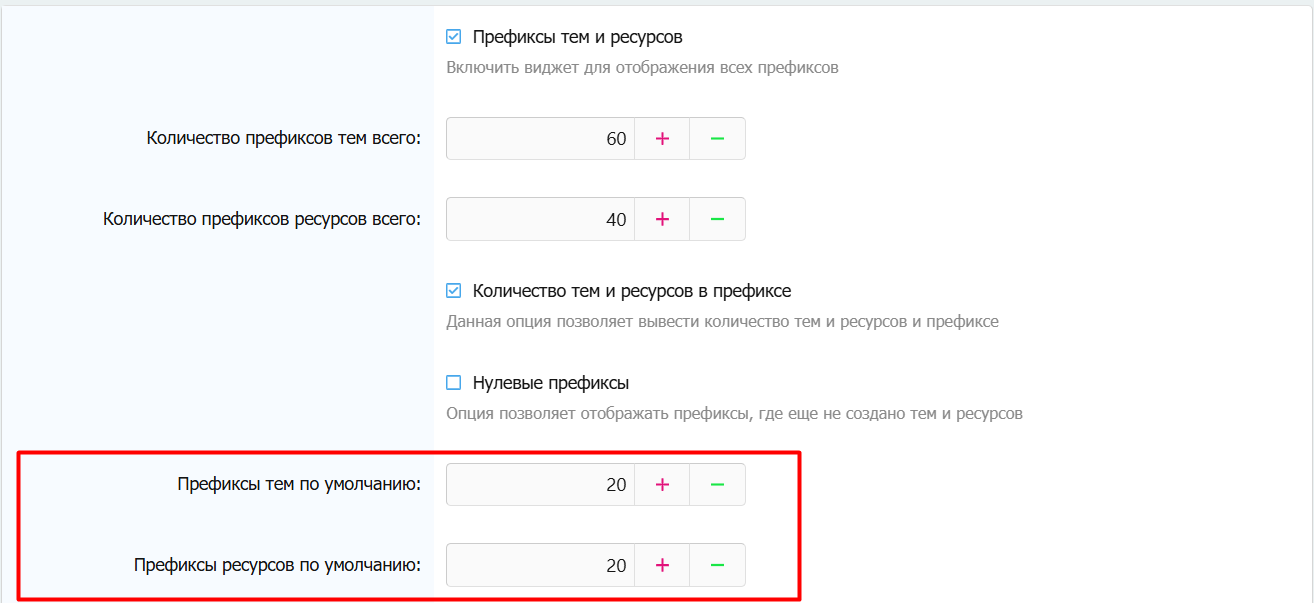
Task: Click the 'Префиксы тем по умолчанию' input field
Action: 540,485
